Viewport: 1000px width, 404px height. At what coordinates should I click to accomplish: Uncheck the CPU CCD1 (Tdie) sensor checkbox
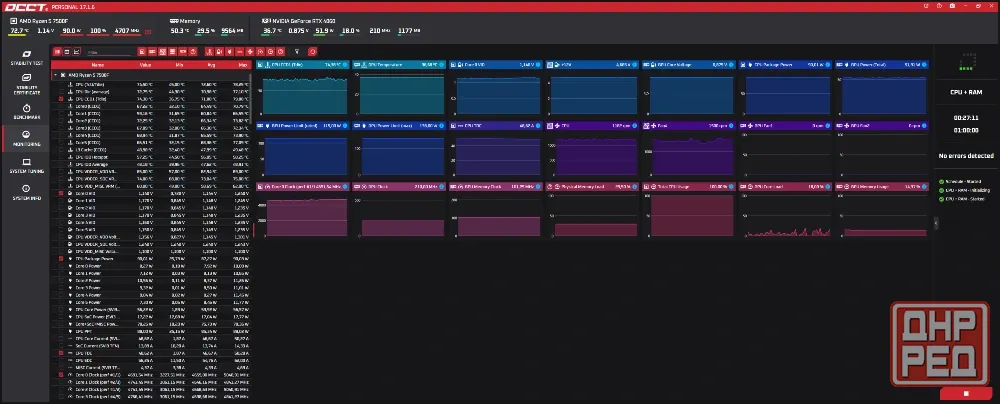click(61, 100)
